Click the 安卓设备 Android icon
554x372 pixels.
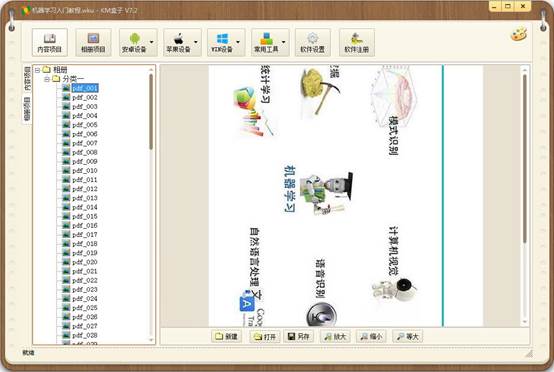click(x=135, y=38)
